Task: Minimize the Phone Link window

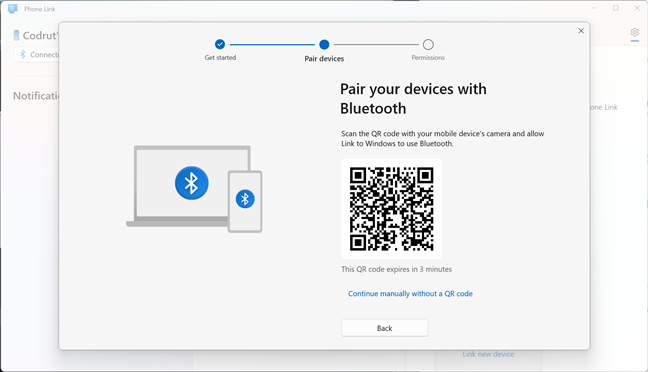Action: (595, 8)
